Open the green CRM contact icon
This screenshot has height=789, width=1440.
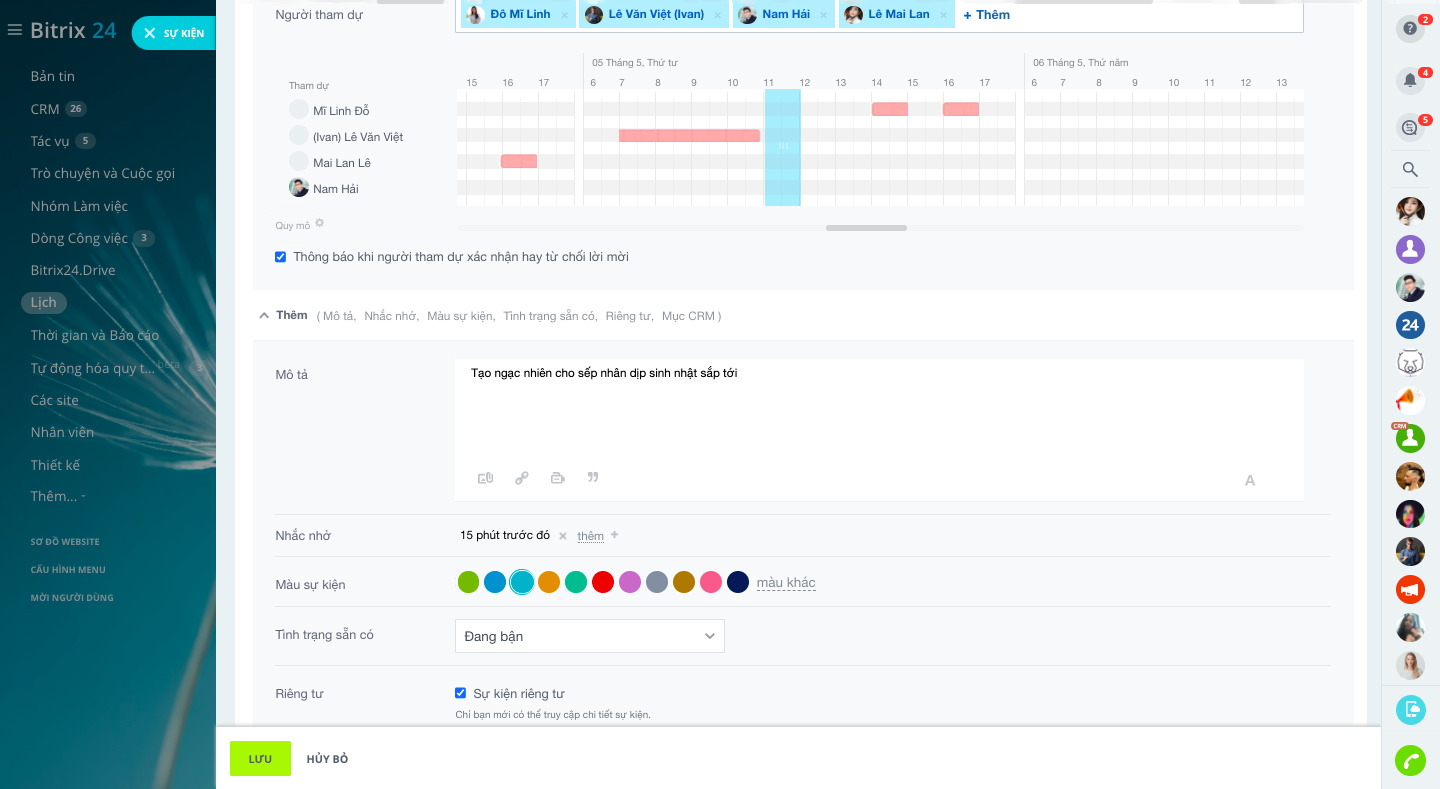tap(1410, 438)
